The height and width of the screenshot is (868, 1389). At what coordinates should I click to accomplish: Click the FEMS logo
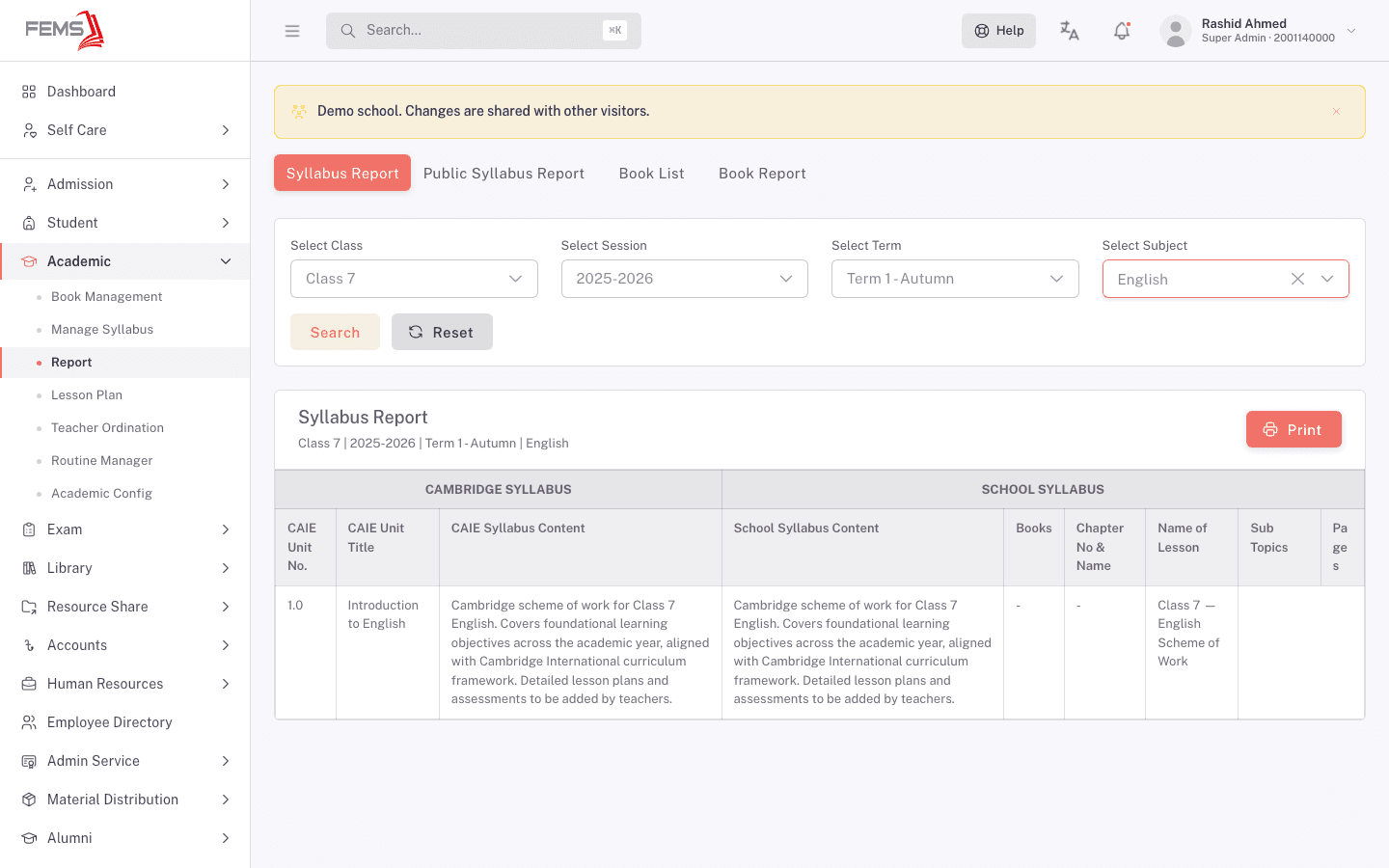65,30
